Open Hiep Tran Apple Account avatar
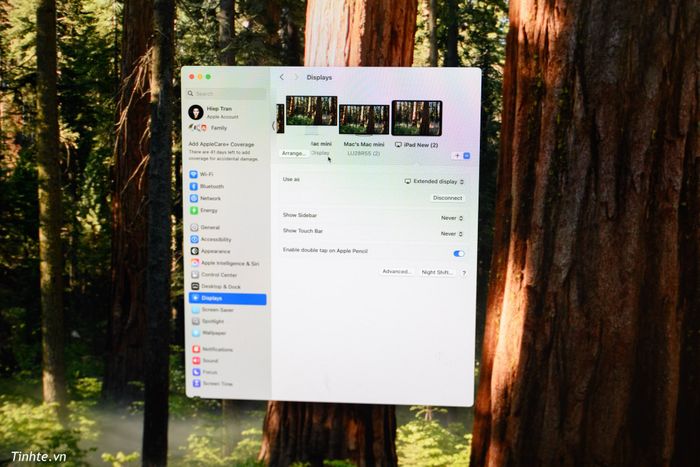Screen dimensions: 700x467 click(x=196, y=112)
